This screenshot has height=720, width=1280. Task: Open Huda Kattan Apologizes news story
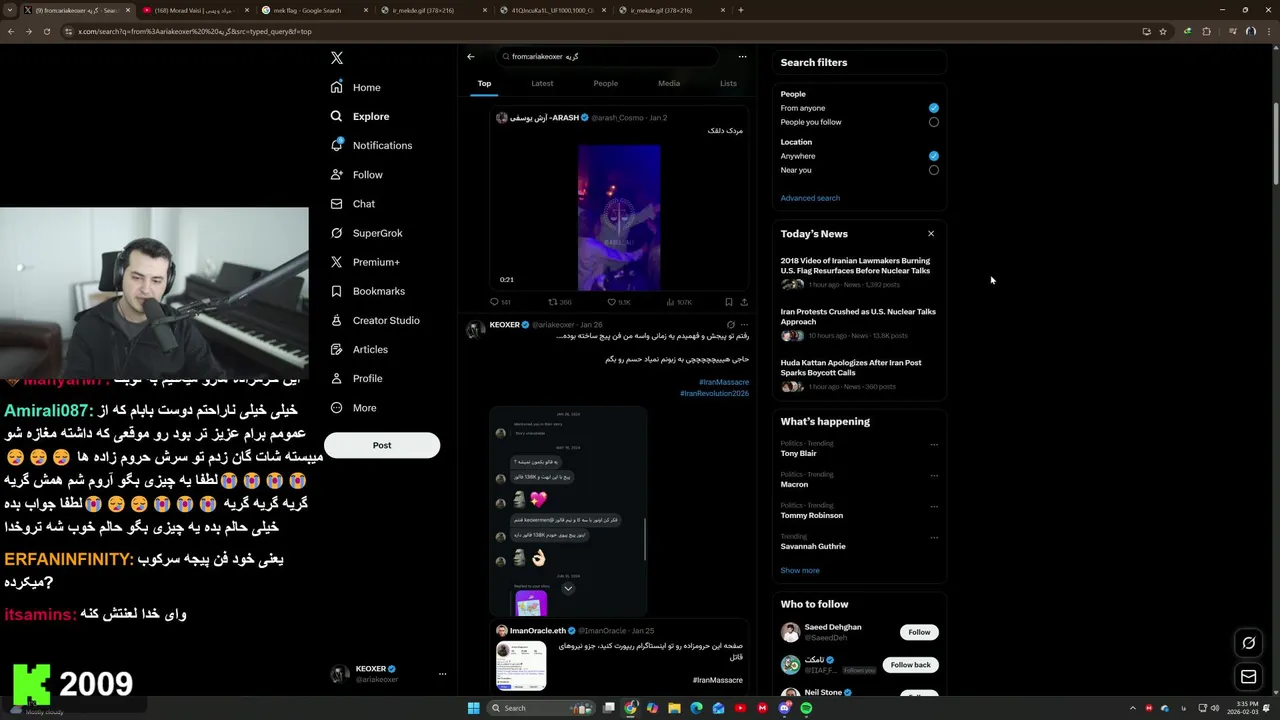pos(859,375)
